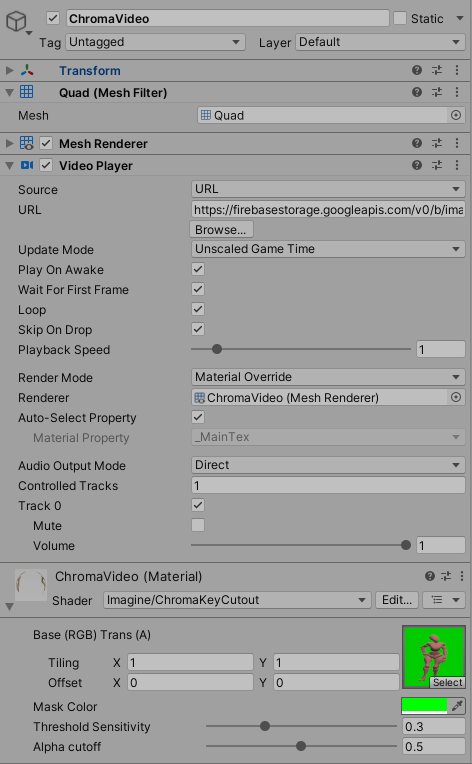Open Transform three-dot context menu
This screenshot has height=764, width=472.
pos(457,70)
